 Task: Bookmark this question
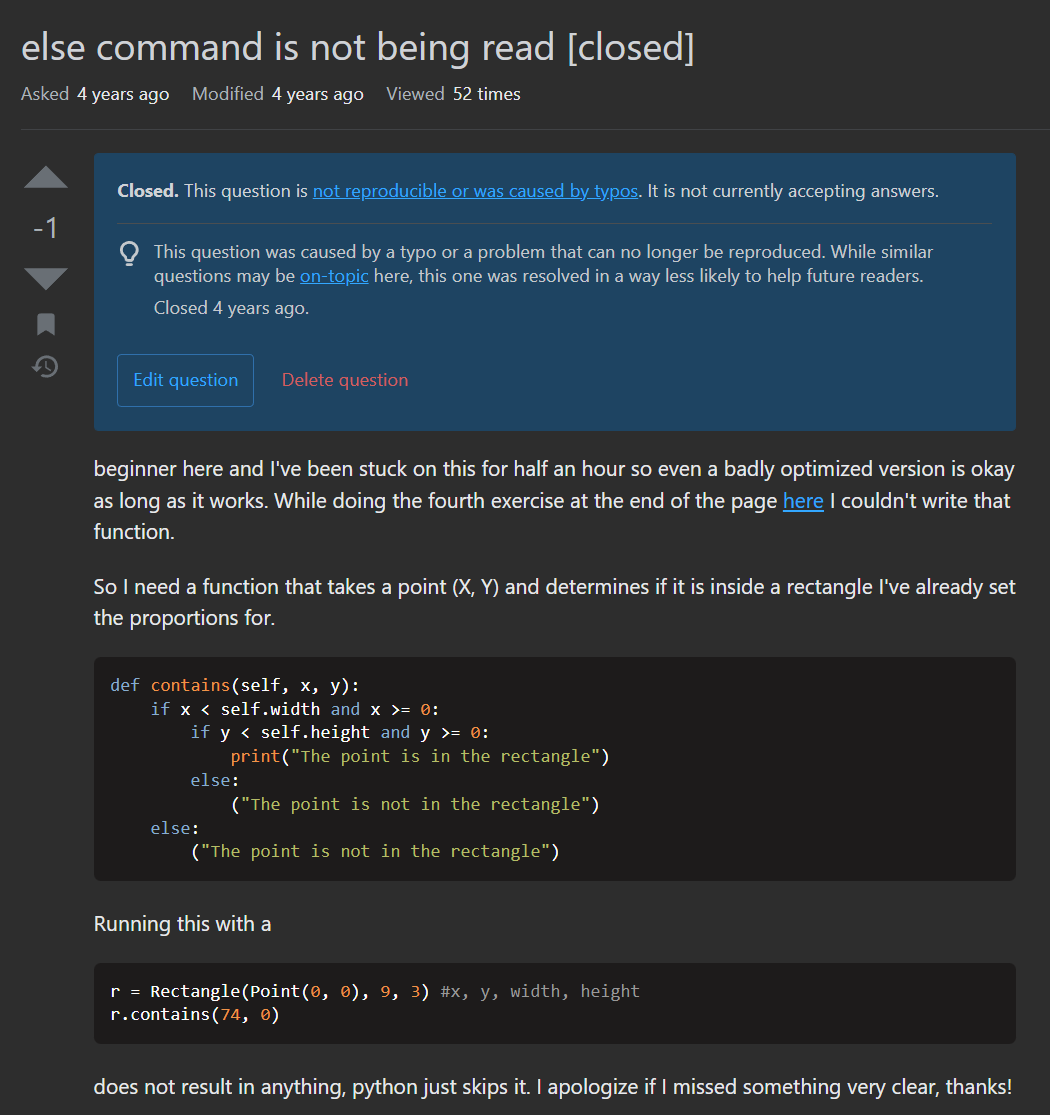[x=45, y=324]
